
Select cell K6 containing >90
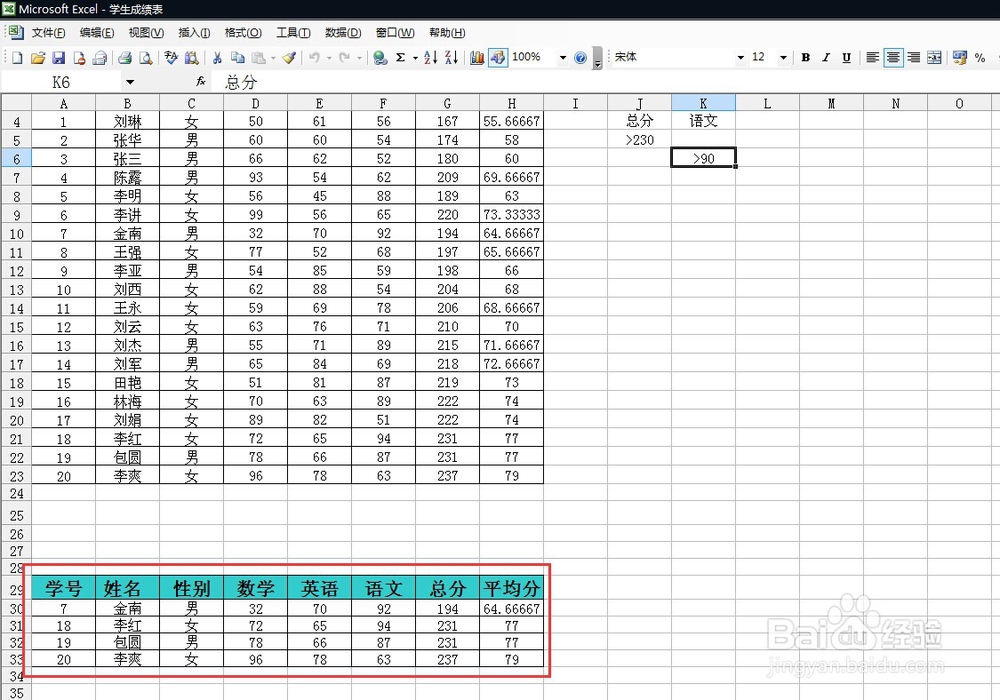tap(703, 158)
